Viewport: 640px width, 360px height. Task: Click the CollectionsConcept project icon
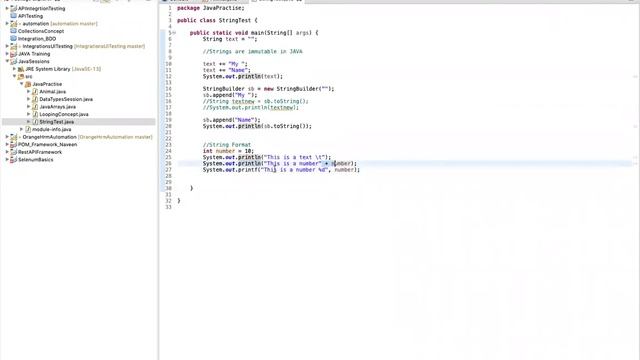pyautogui.click(x=13, y=31)
